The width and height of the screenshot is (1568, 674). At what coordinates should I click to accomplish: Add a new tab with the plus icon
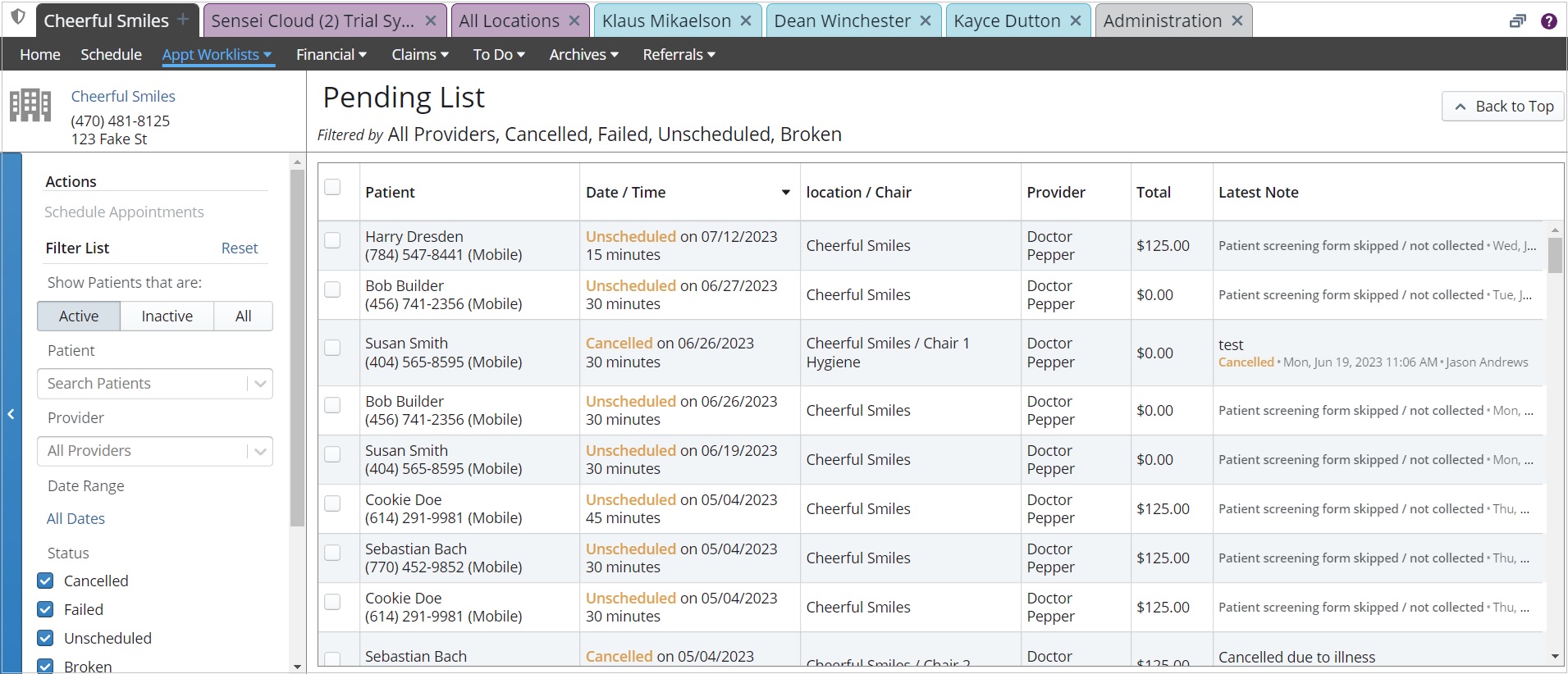click(x=183, y=18)
